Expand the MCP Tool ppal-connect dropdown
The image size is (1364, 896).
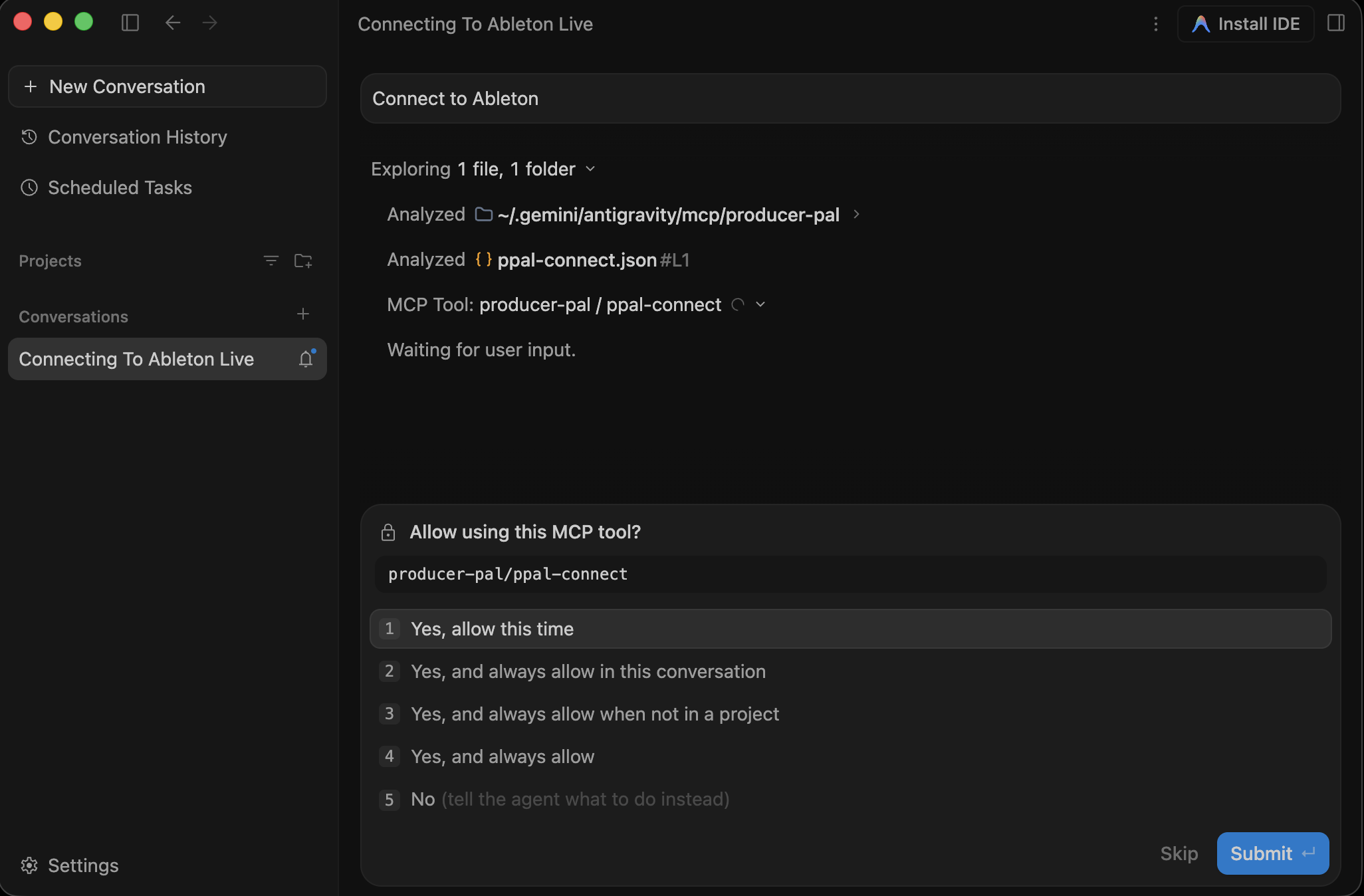760,304
